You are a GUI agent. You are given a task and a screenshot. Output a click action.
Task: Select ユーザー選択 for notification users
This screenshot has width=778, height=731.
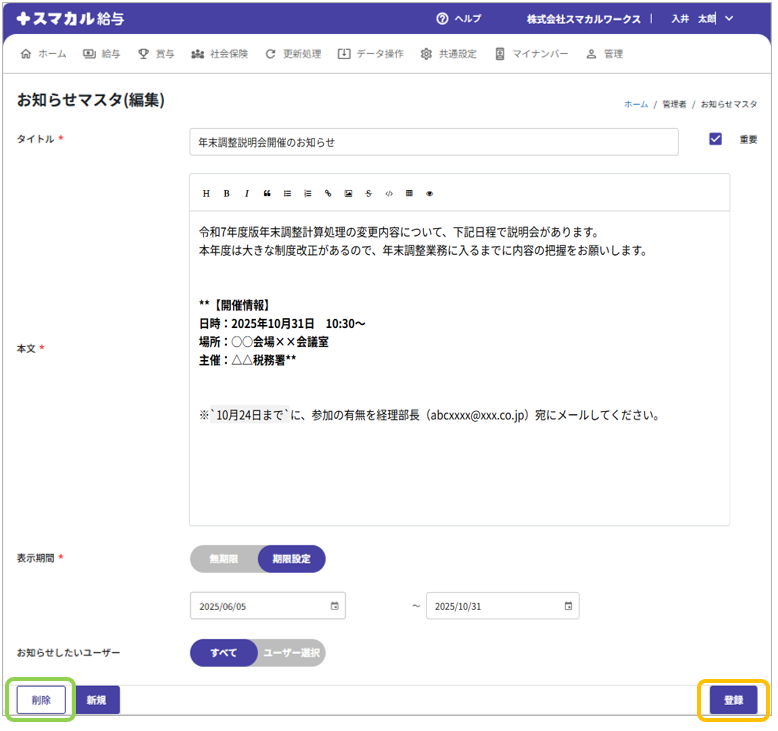click(x=291, y=653)
